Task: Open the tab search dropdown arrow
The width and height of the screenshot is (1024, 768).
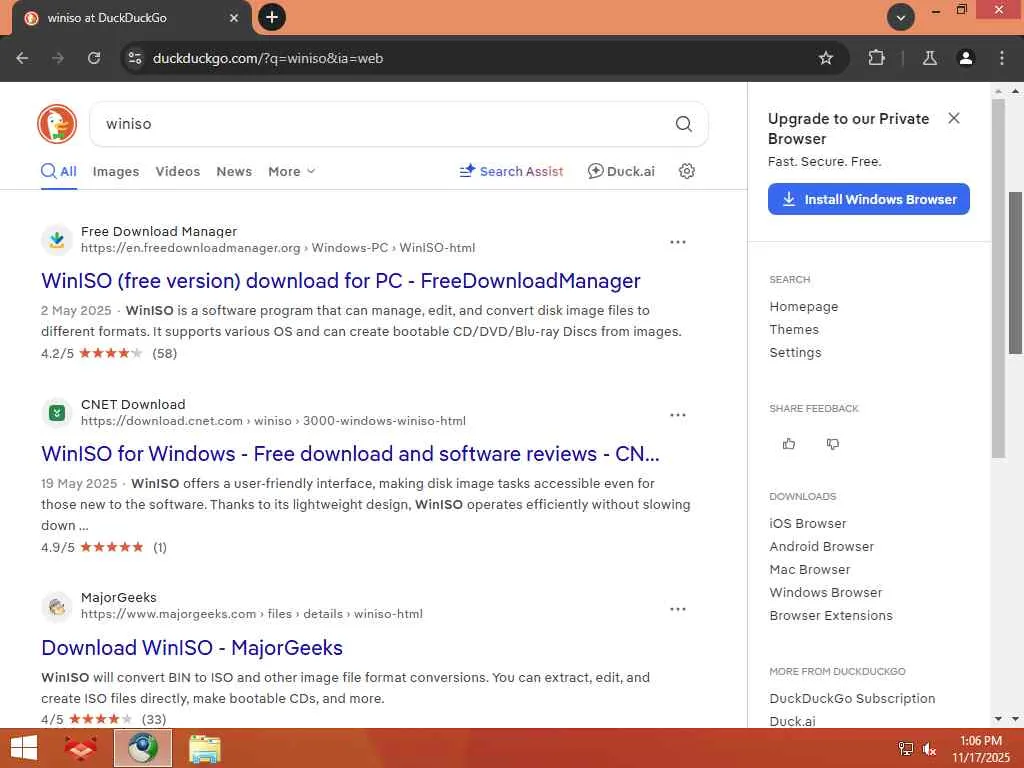Action: click(x=901, y=18)
